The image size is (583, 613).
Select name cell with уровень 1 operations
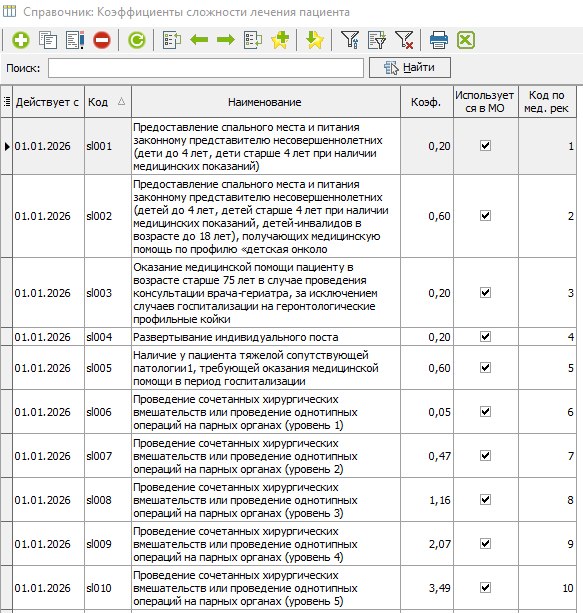point(266,412)
